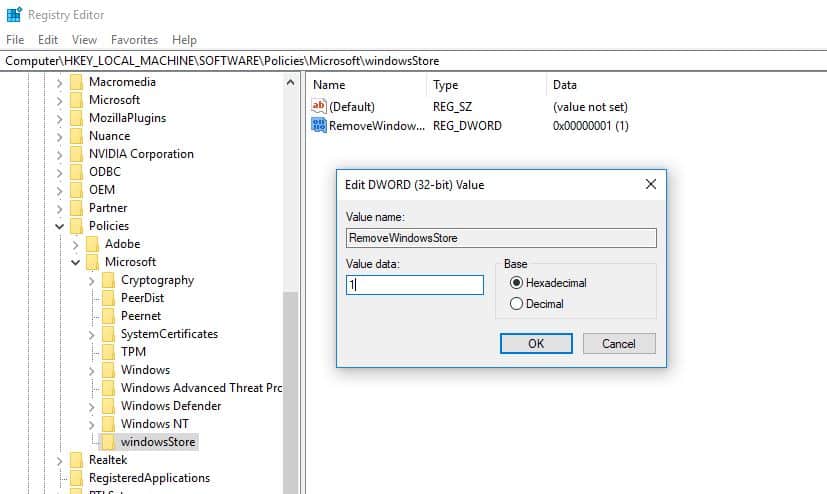
Task: Click into the Value data field
Action: [x=415, y=285]
